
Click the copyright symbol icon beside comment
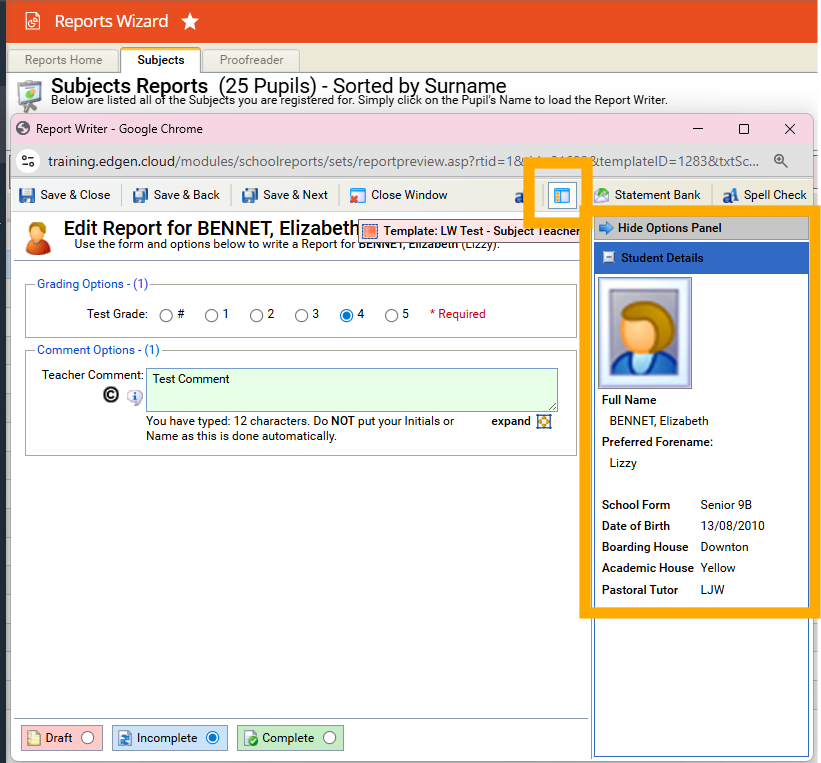click(111, 396)
